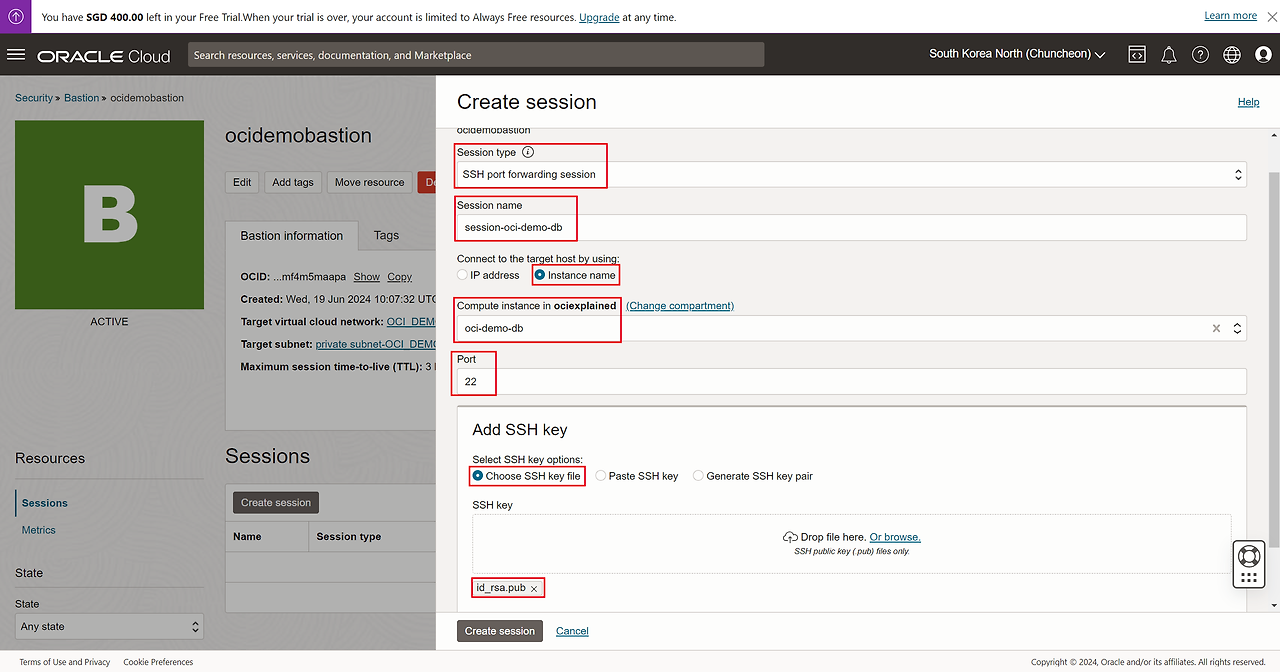Switch to the Tags tab
This screenshot has width=1280, height=672.
tap(386, 236)
